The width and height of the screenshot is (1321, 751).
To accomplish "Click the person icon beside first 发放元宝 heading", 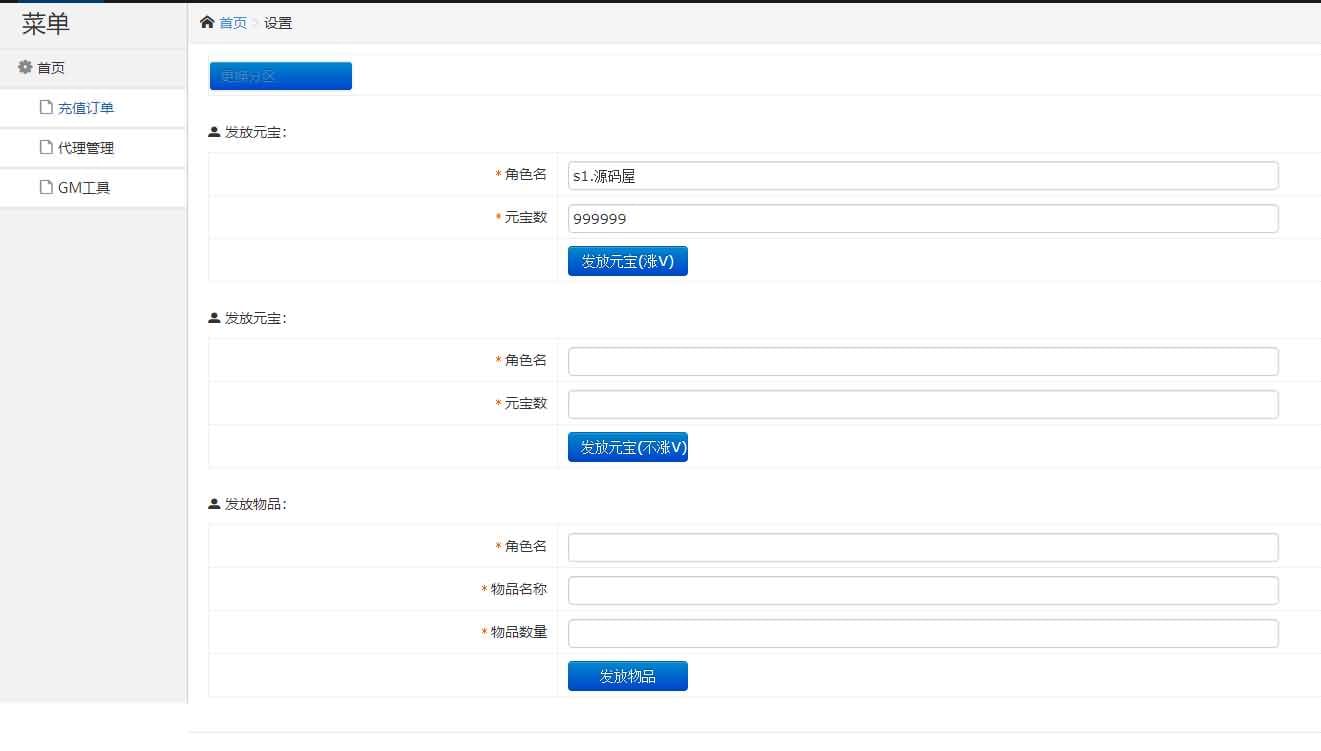I will (x=212, y=131).
